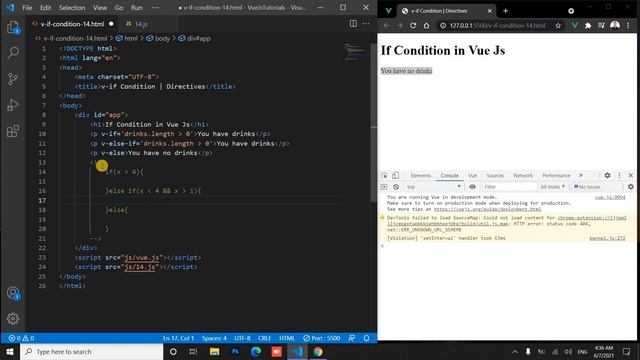The width and height of the screenshot is (640, 360).
Task: Open the Chrome three-dot menu
Action: (x=628, y=25)
